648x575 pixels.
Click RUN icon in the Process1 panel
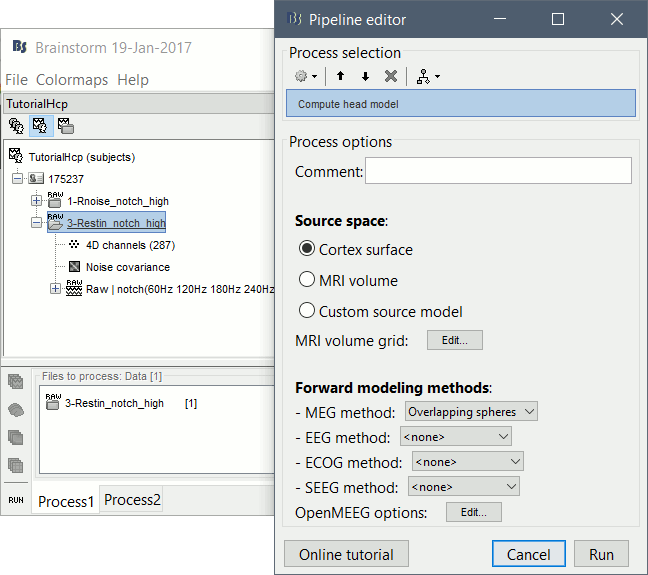[16, 498]
